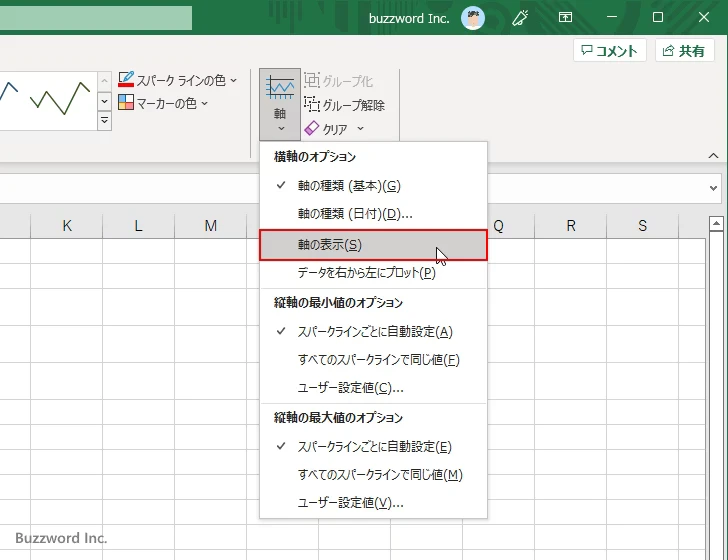The image size is (728, 560).
Task: Expand the sparkline style gallery More arrow
Action: [x=104, y=121]
